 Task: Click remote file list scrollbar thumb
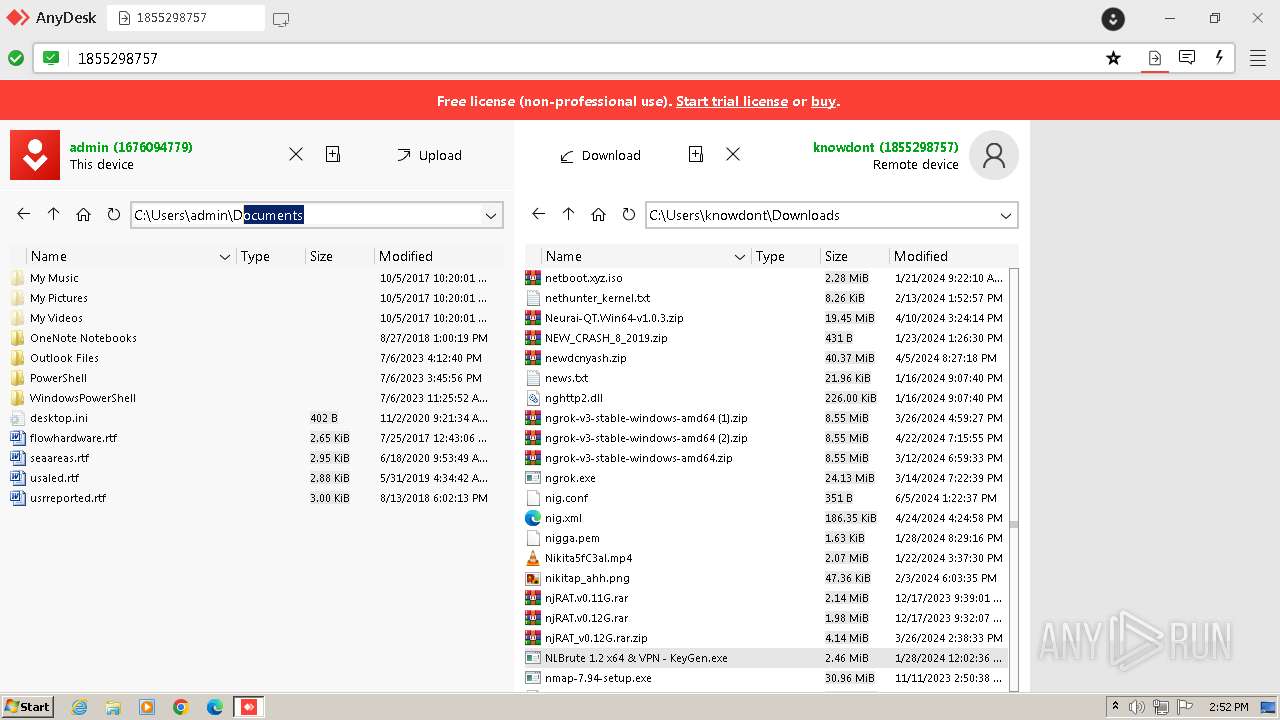point(1014,524)
